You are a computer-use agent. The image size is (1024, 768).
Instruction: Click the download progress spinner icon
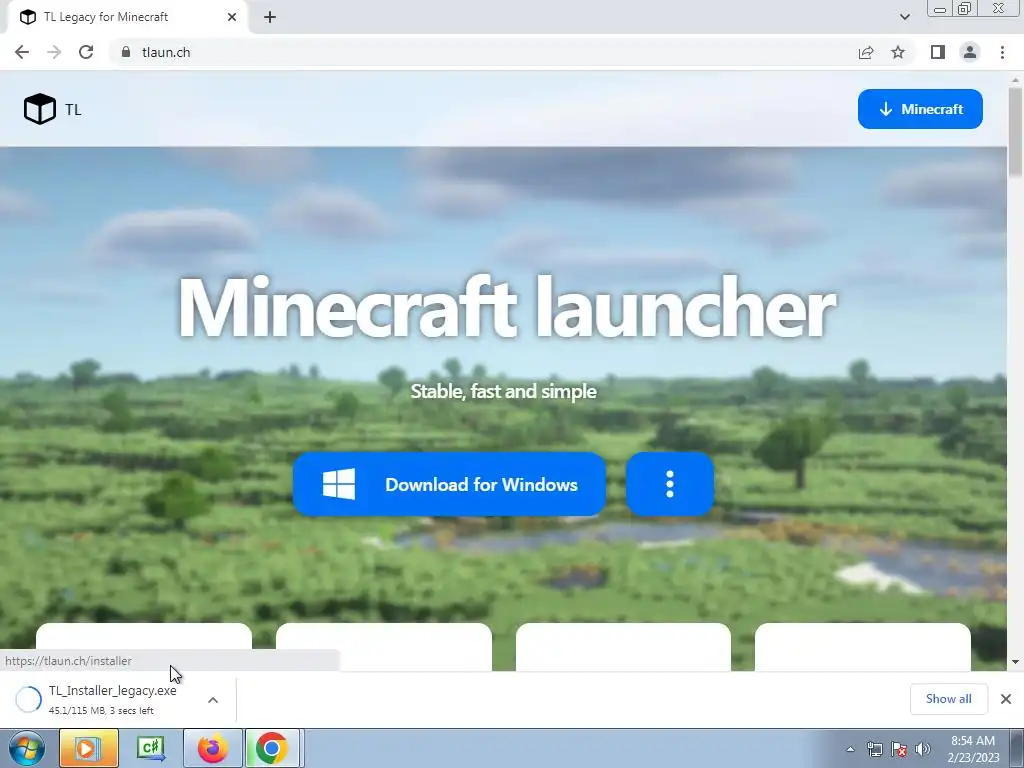click(x=28, y=699)
